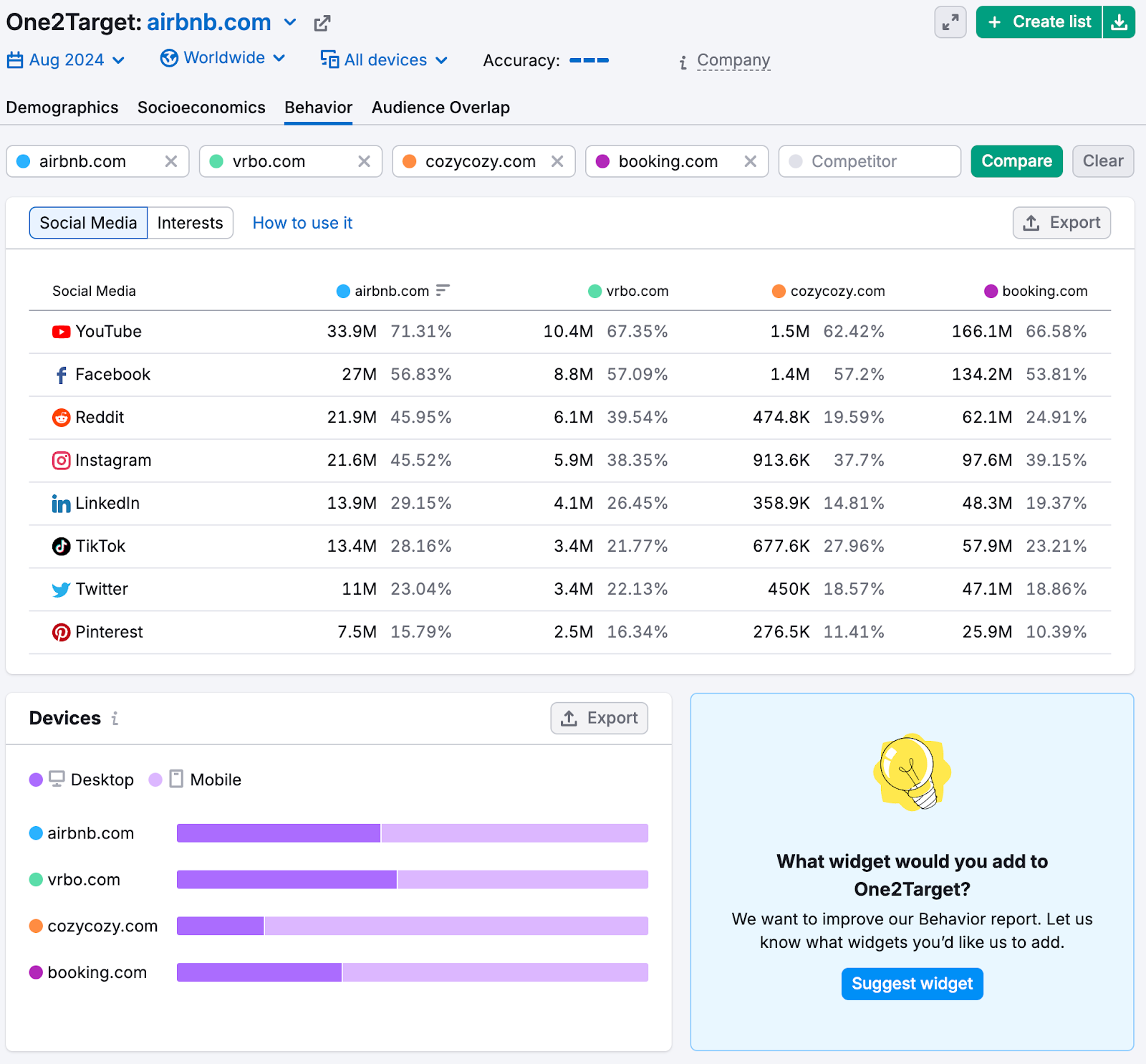Select the TikTok row icon
This screenshot has height=1064, width=1146.
point(61,546)
